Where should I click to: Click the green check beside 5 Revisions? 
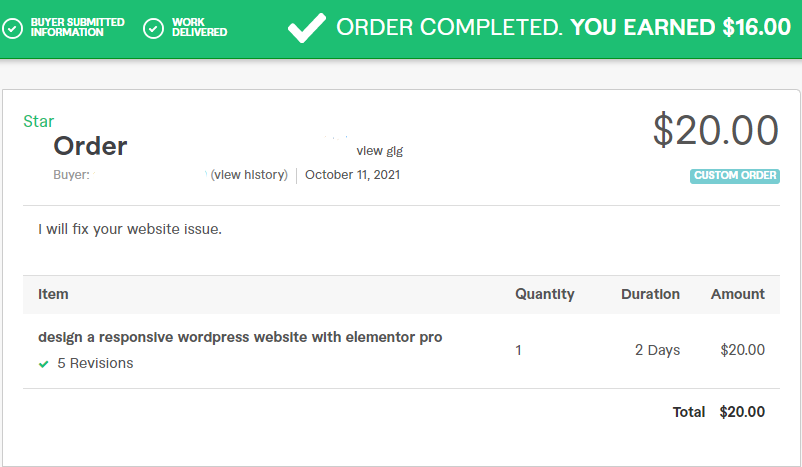tap(43, 364)
